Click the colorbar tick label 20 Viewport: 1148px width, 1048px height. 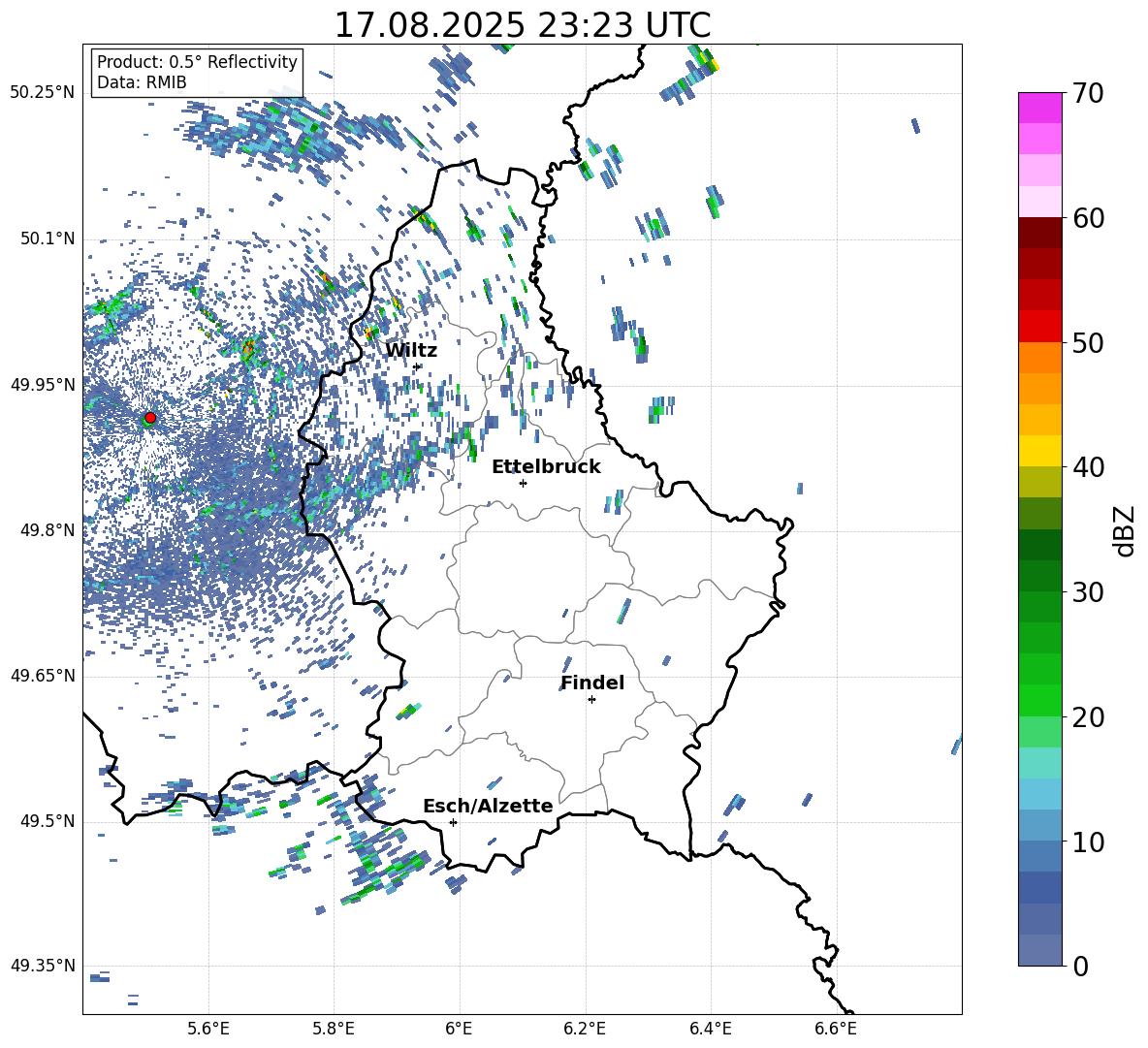pos(1088,717)
